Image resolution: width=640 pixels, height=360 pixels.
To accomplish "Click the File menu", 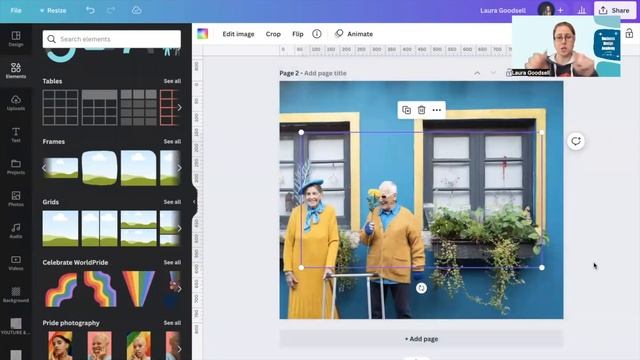I will coord(16,10).
